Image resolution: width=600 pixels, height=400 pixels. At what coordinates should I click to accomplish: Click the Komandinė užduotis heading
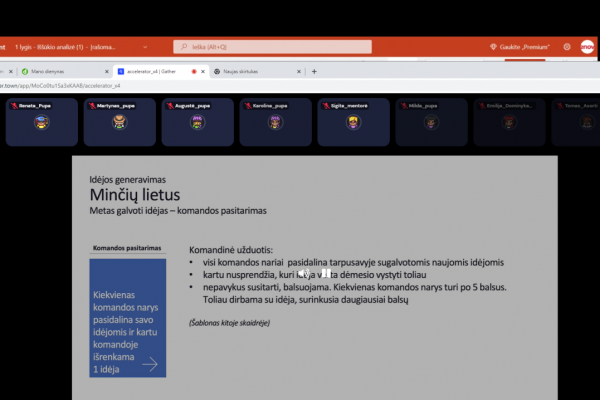pyautogui.click(x=231, y=250)
